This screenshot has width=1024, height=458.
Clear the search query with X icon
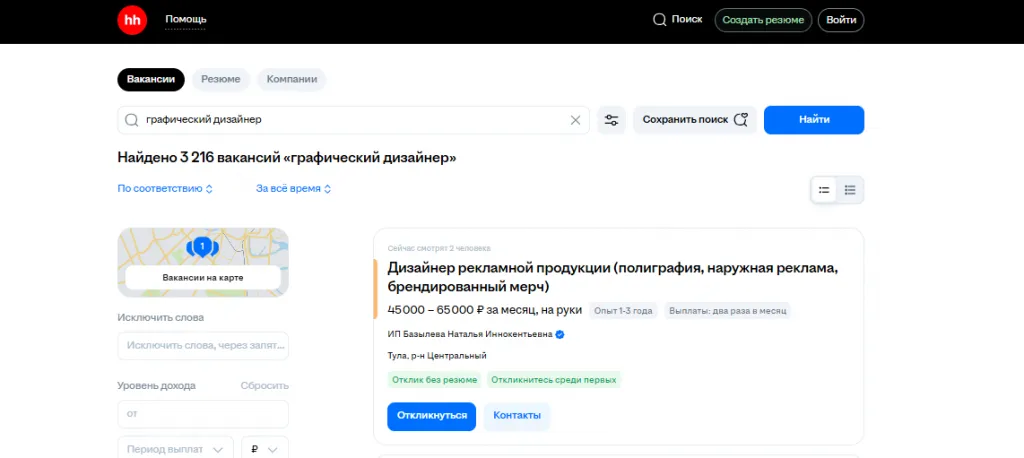click(575, 120)
